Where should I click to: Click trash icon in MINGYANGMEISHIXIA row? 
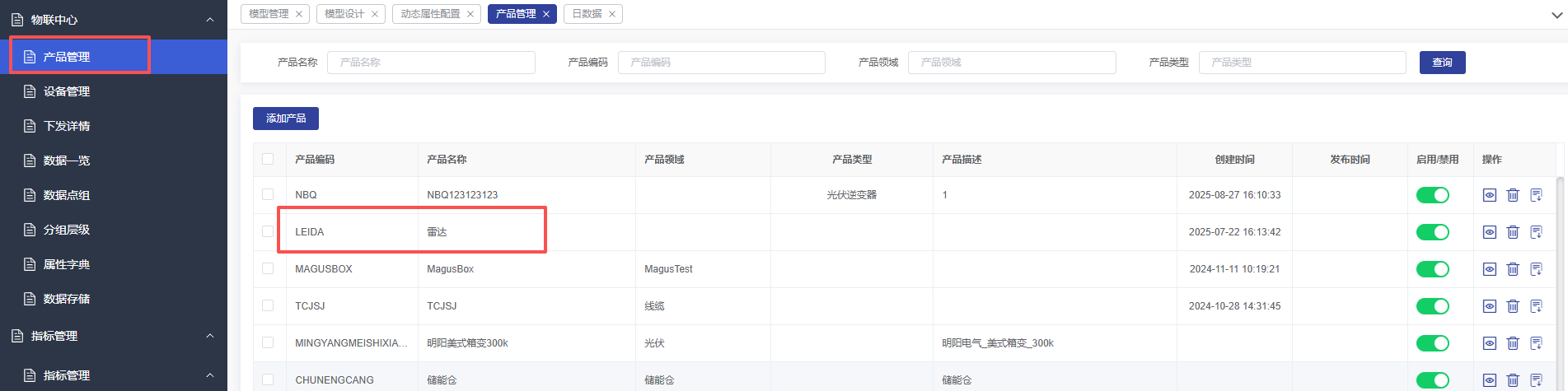[x=1513, y=343]
